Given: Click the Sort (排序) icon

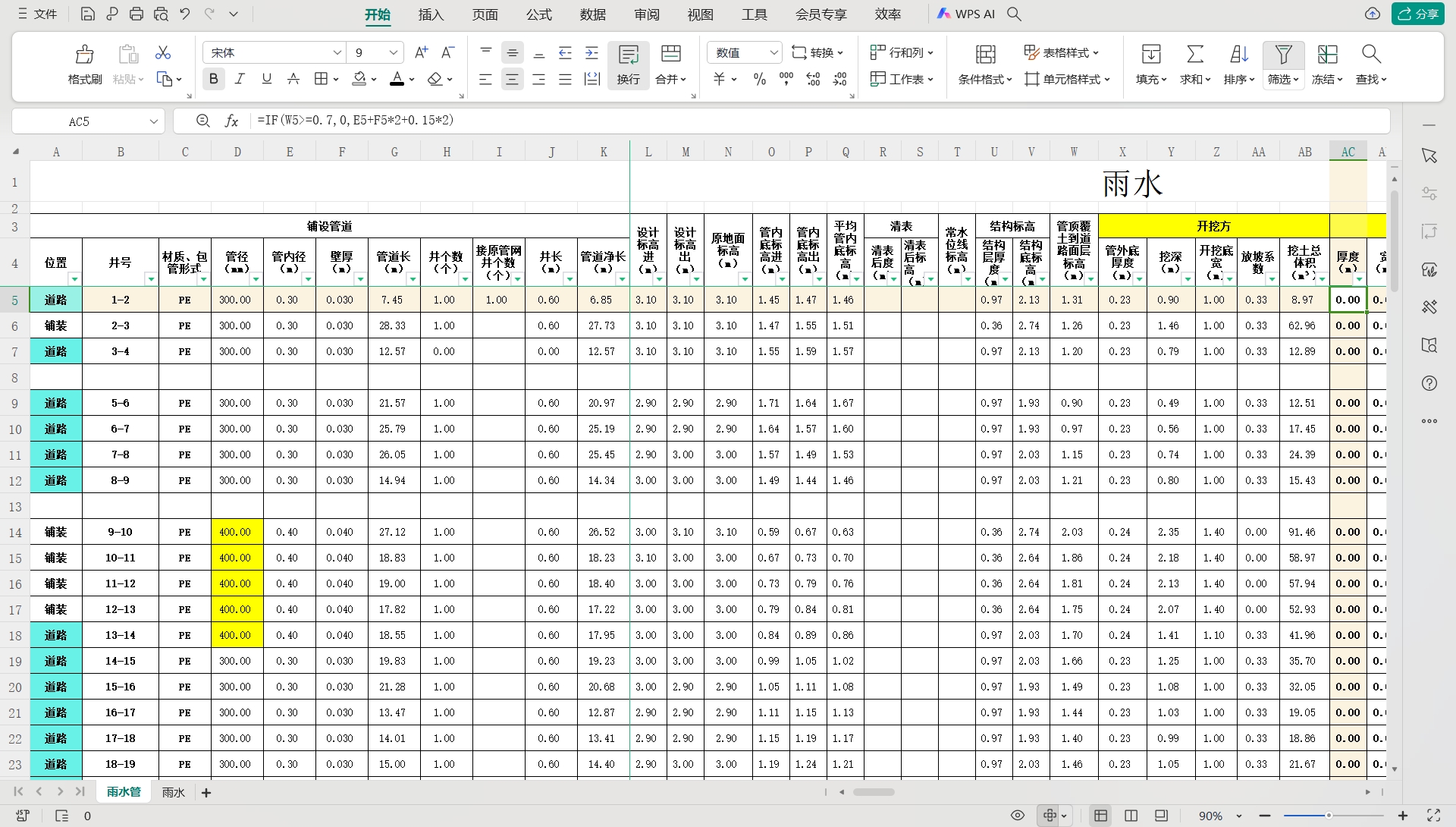Looking at the screenshot, I should (1239, 54).
